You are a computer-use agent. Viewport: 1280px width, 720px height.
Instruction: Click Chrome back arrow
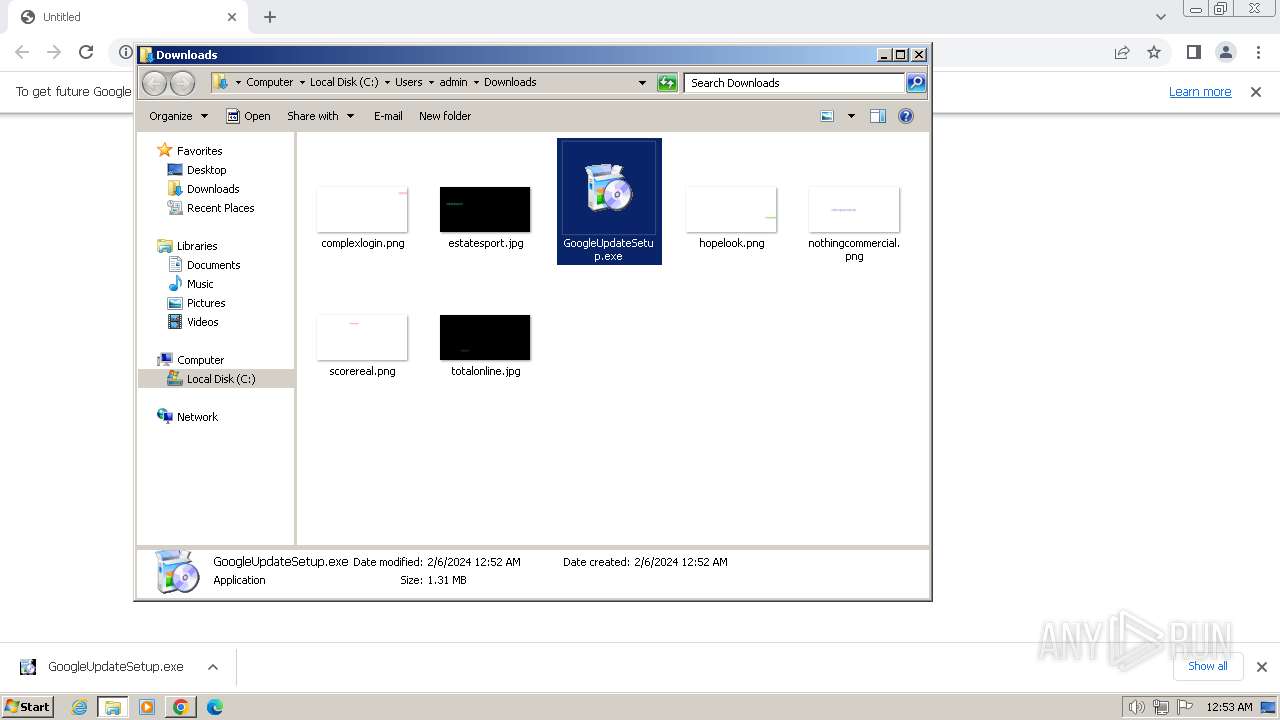22,52
